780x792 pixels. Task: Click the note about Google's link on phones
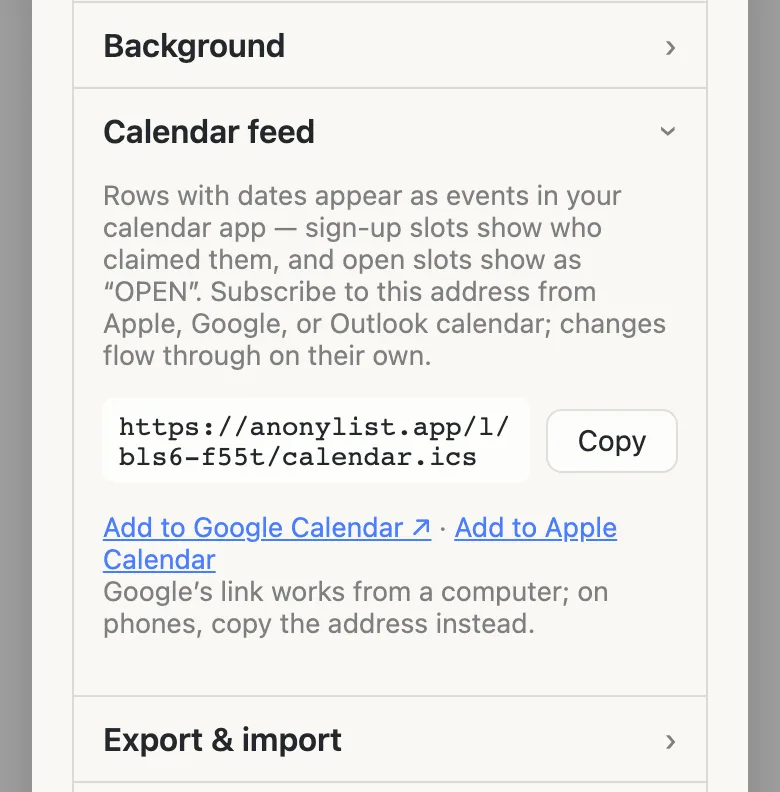[x=356, y=608]
